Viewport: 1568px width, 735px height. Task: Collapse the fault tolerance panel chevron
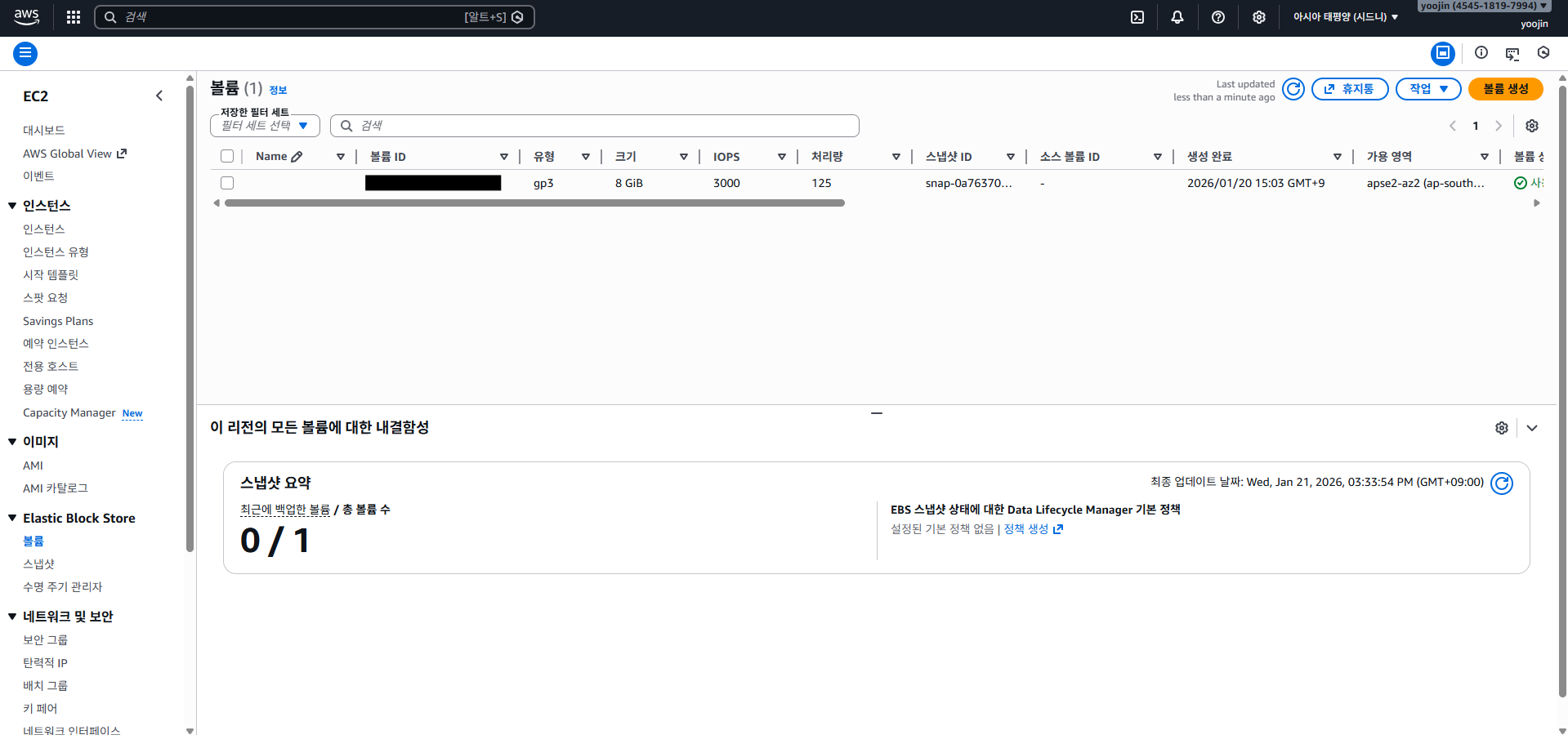pyautogui.click(x=1532, y=428)
